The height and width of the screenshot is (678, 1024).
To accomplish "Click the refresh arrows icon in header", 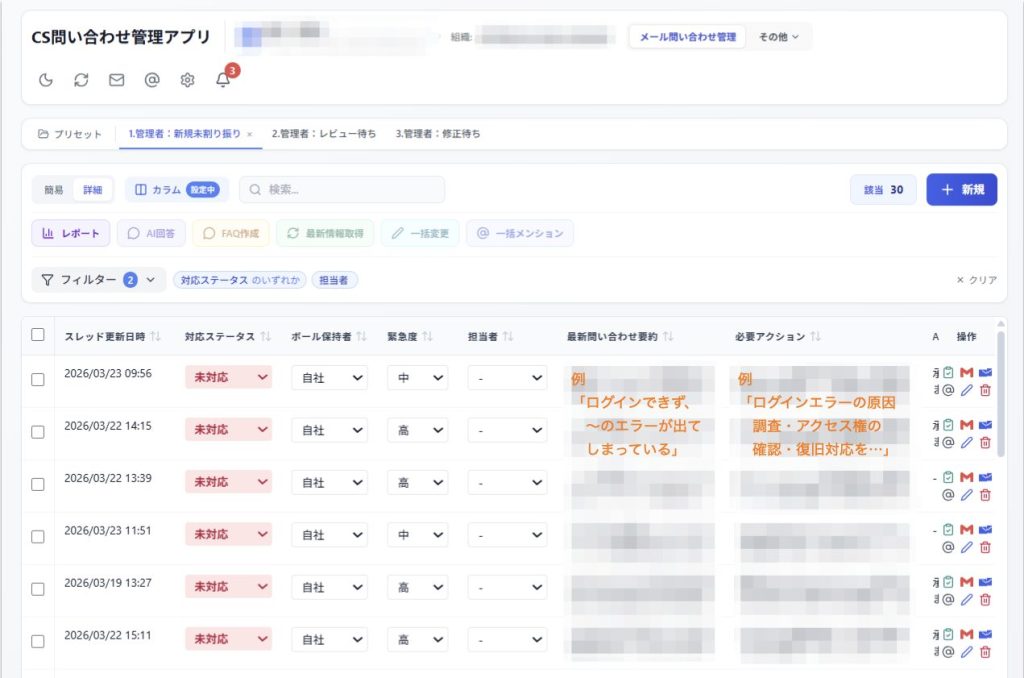I will pyautogui.click(x=81, y=80).
